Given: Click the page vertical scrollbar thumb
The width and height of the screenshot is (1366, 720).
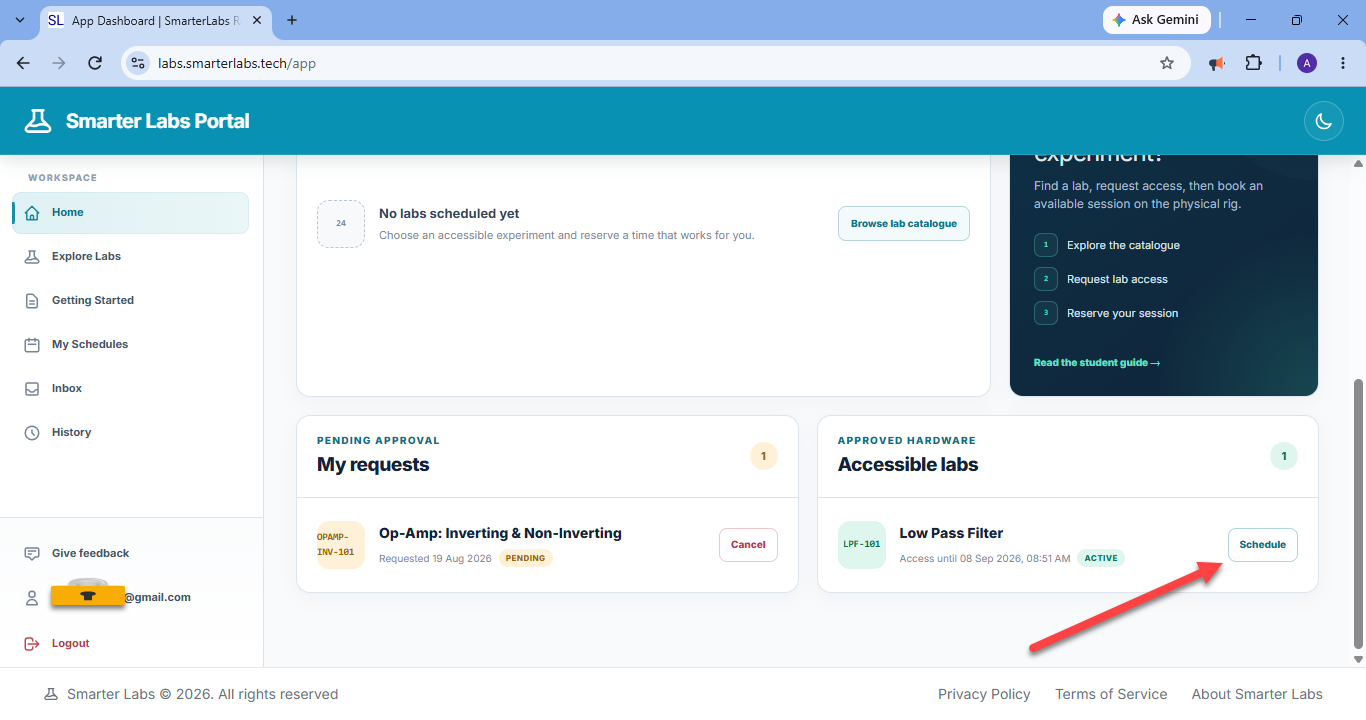Looking at the screenshot, I should (1358, 512).
